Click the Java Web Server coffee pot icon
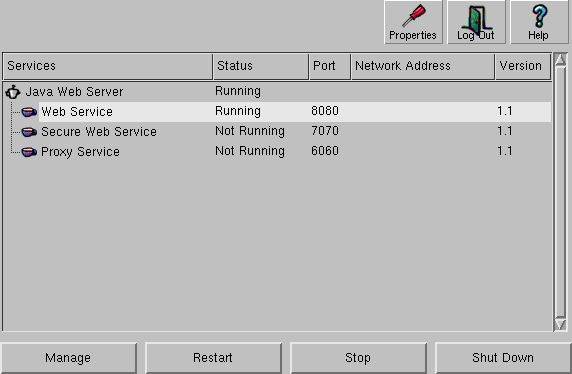 coord(13,92)
